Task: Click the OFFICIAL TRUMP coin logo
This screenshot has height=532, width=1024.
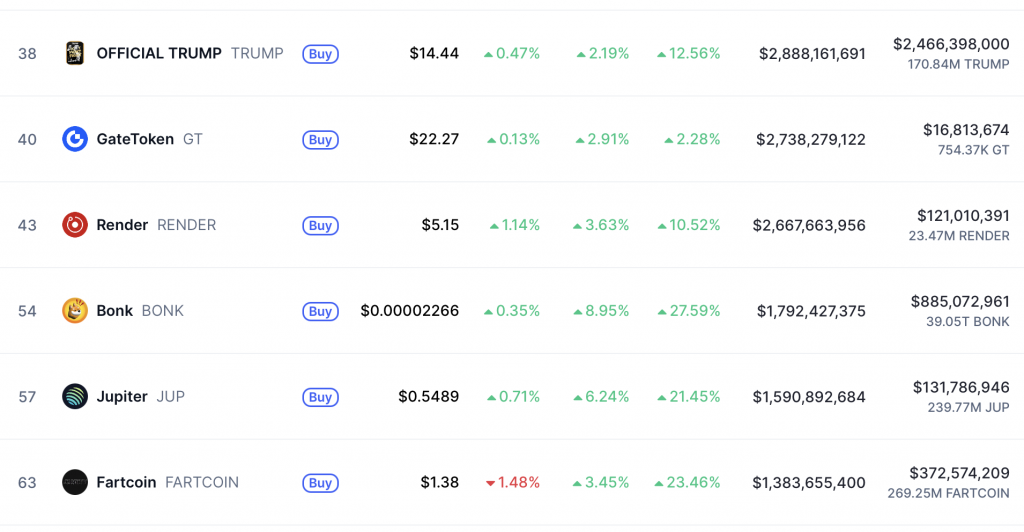Action: click(74, 53)
